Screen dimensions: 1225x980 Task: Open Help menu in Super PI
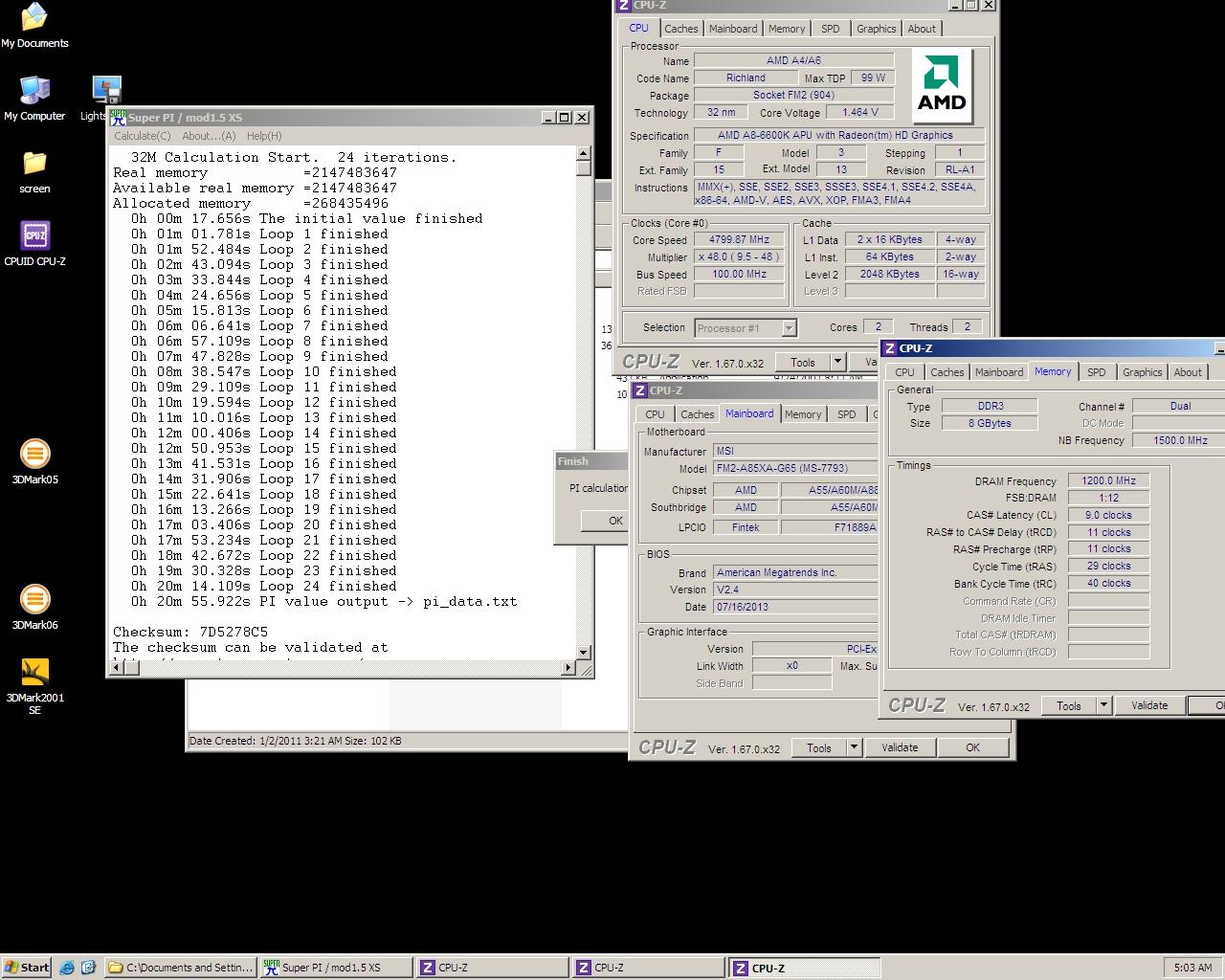(264, 136)
